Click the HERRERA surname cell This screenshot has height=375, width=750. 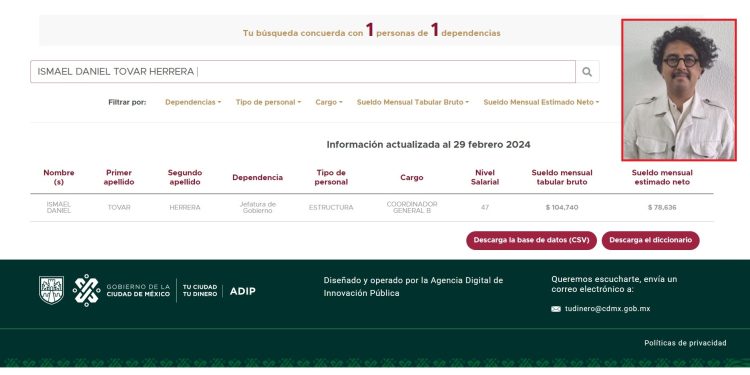[x=185, y=208]
